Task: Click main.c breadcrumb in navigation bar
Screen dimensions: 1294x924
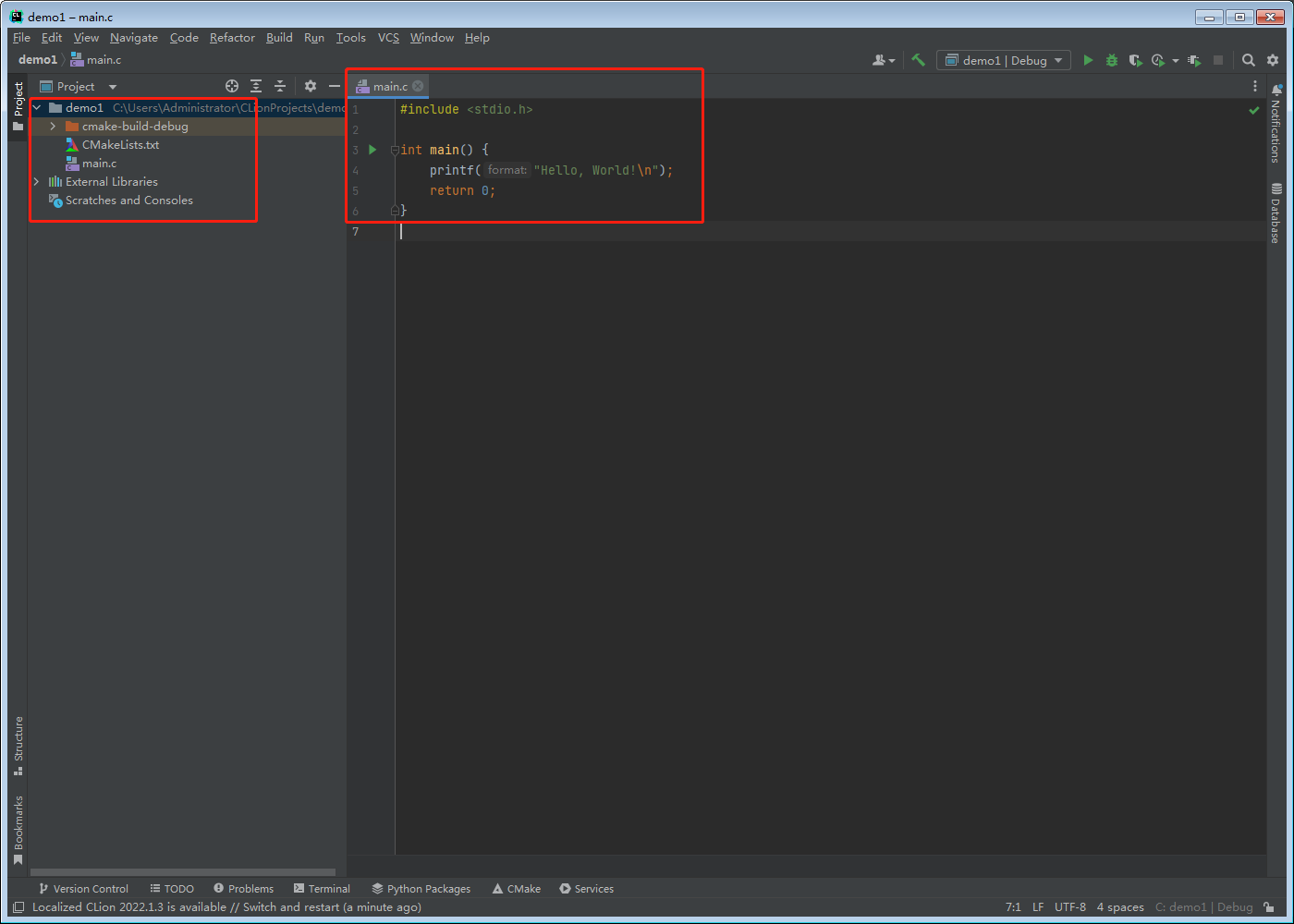Action: [96, 60]
